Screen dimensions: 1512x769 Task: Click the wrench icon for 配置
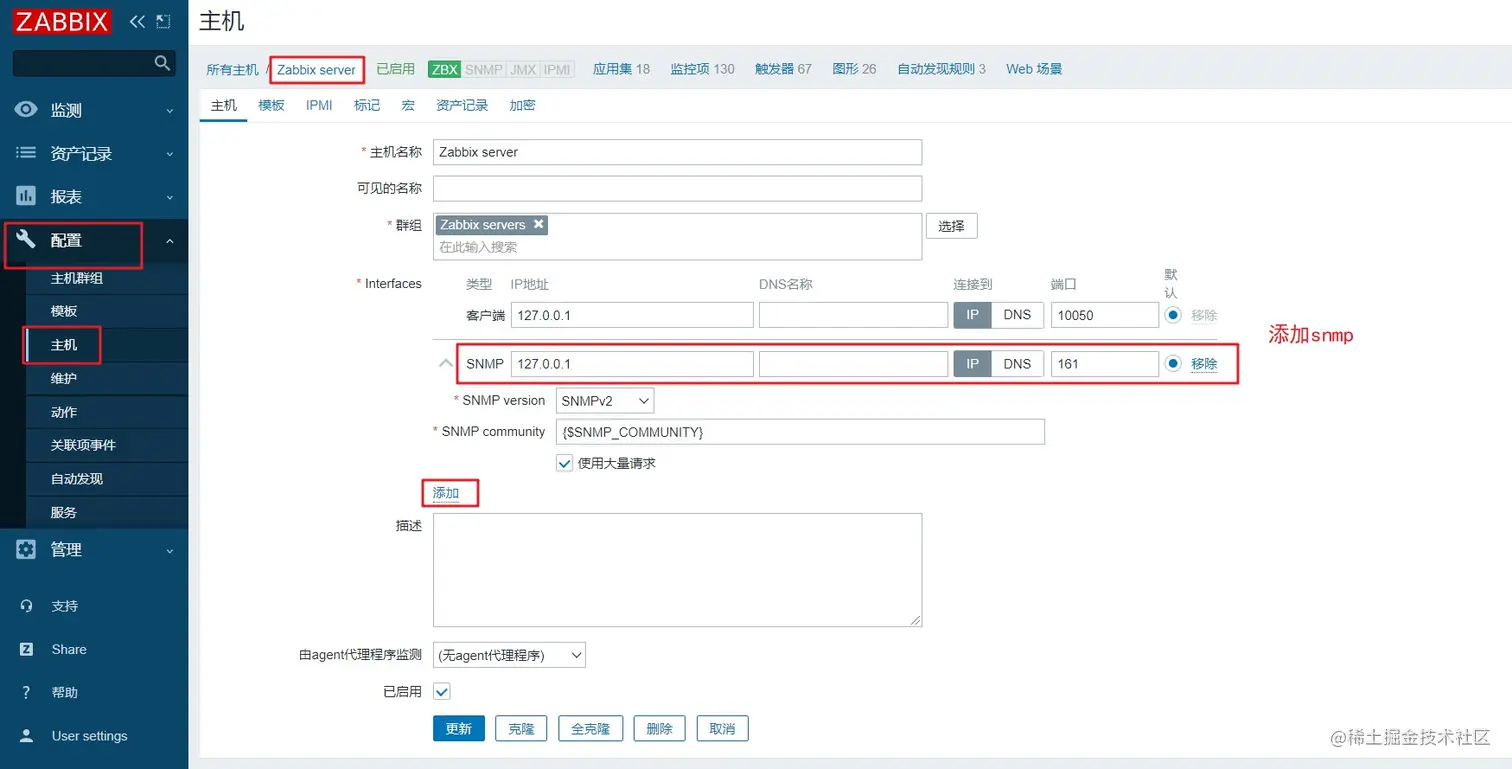tap(26, 240)
